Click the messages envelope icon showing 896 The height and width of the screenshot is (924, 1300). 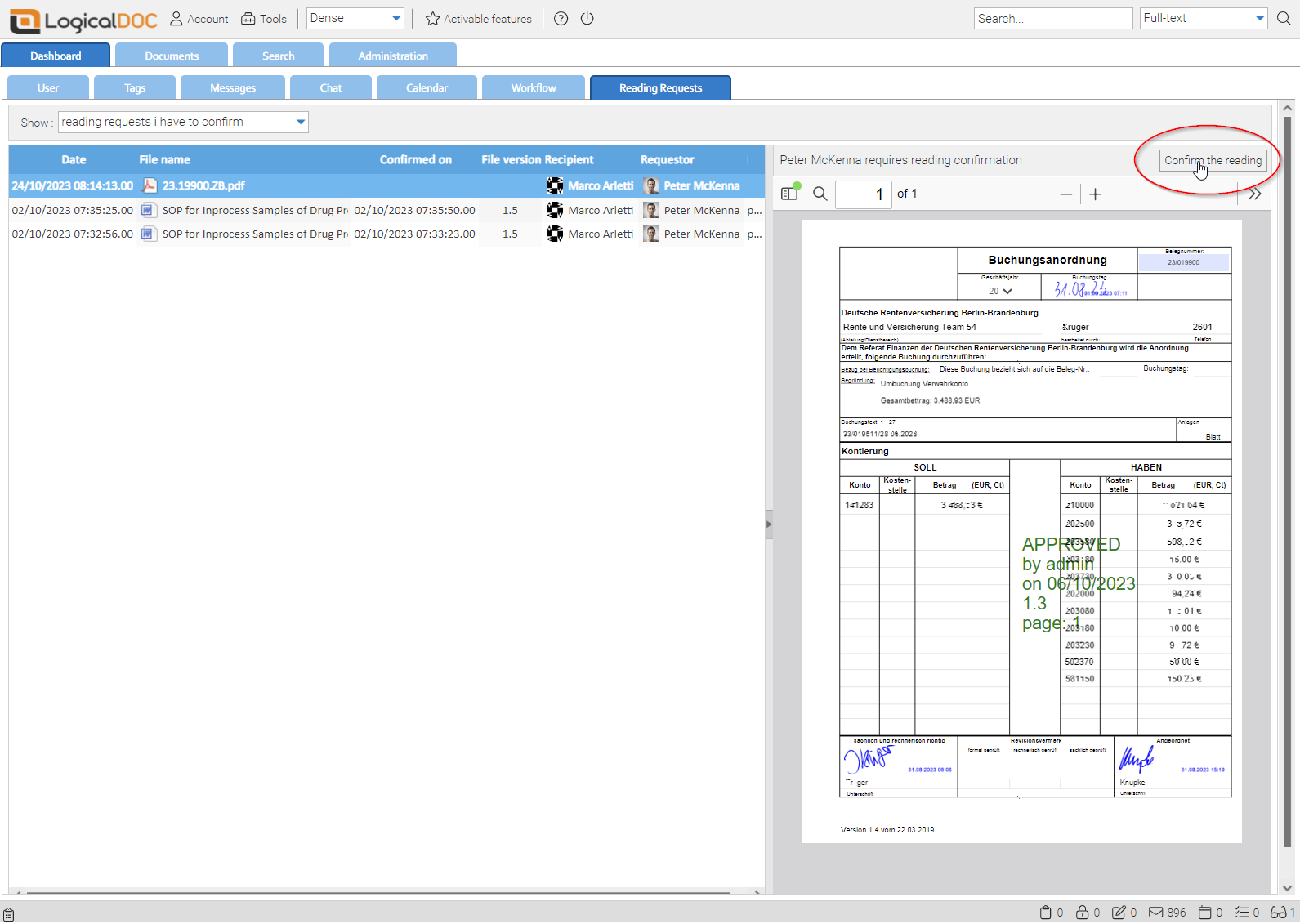click(x=1155, y=913)
